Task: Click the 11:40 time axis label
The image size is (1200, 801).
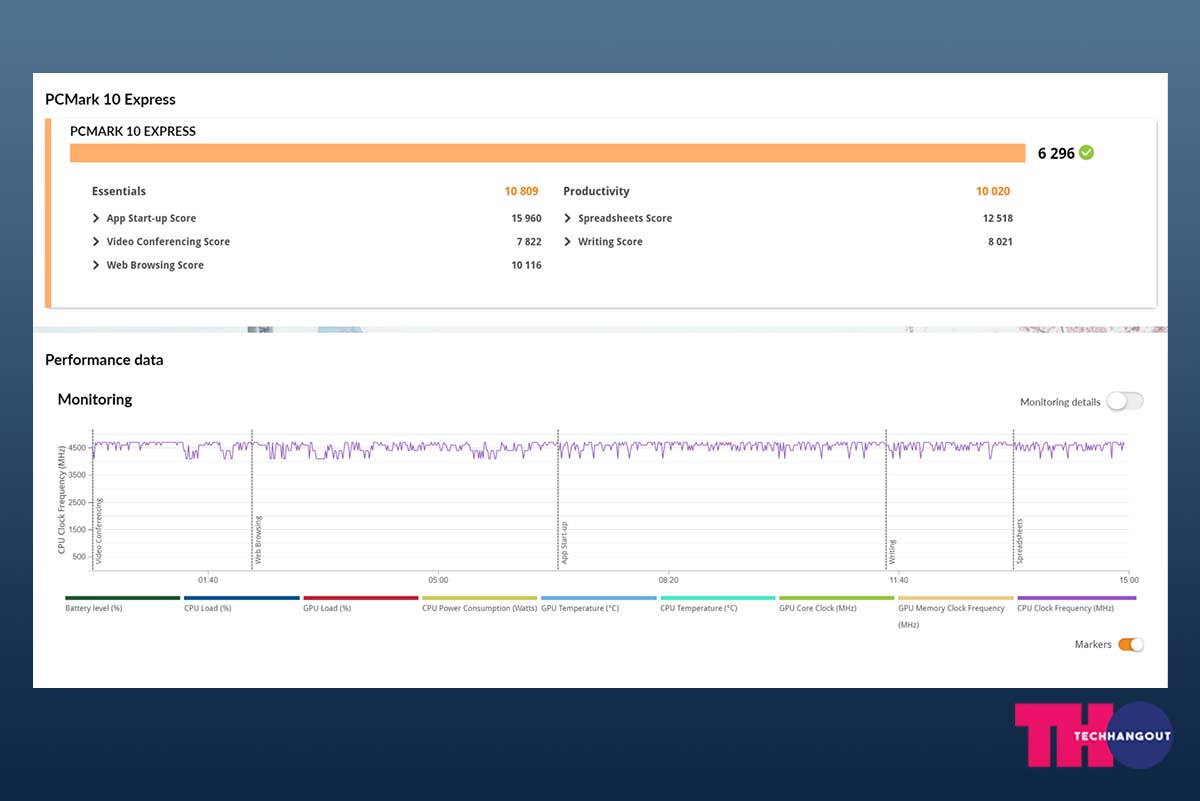Action: (x=898, y=580)
